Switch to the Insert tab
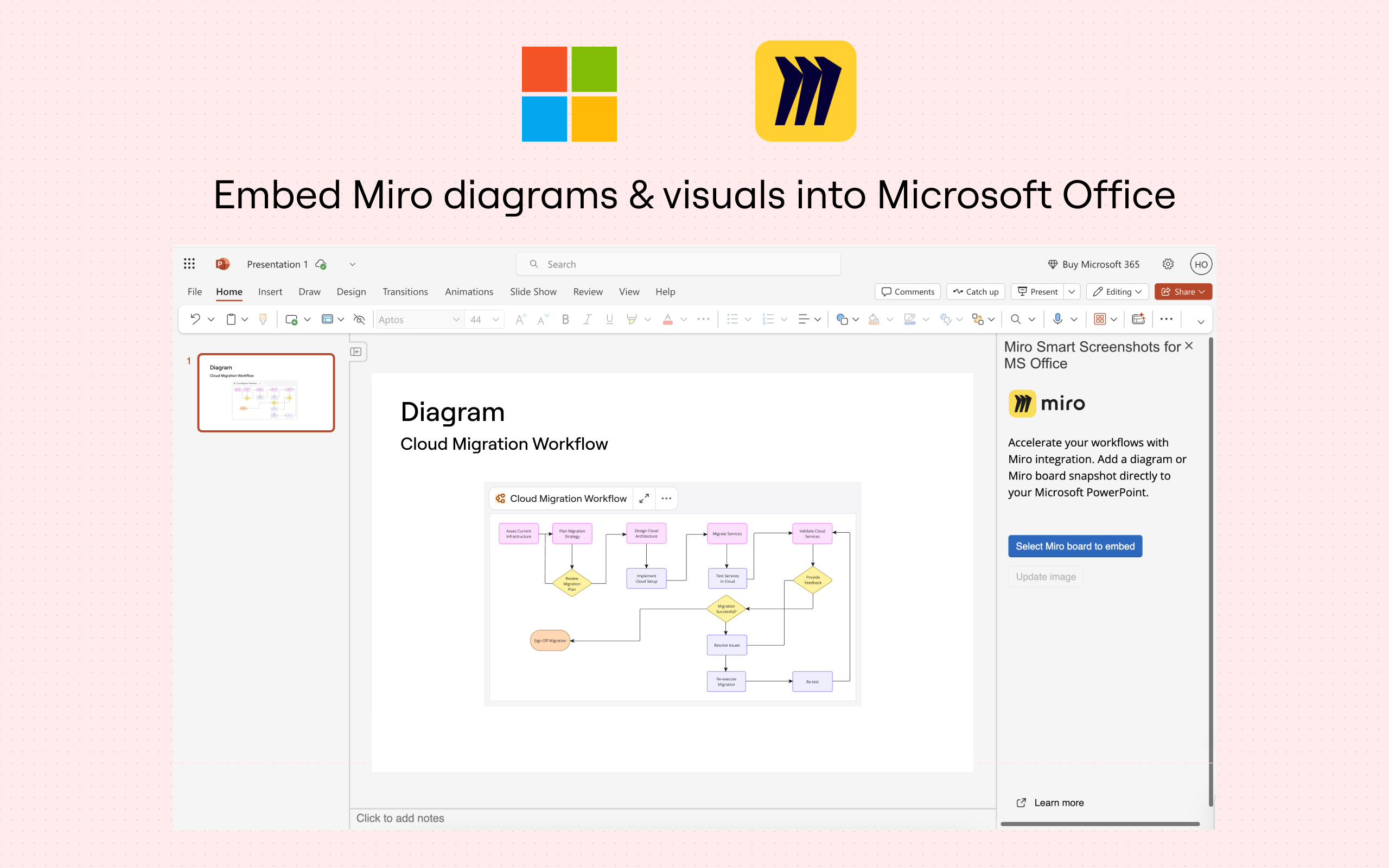The height and width of the screenshot is (868, 1389). pyautogui.click(x=270, y=292)
